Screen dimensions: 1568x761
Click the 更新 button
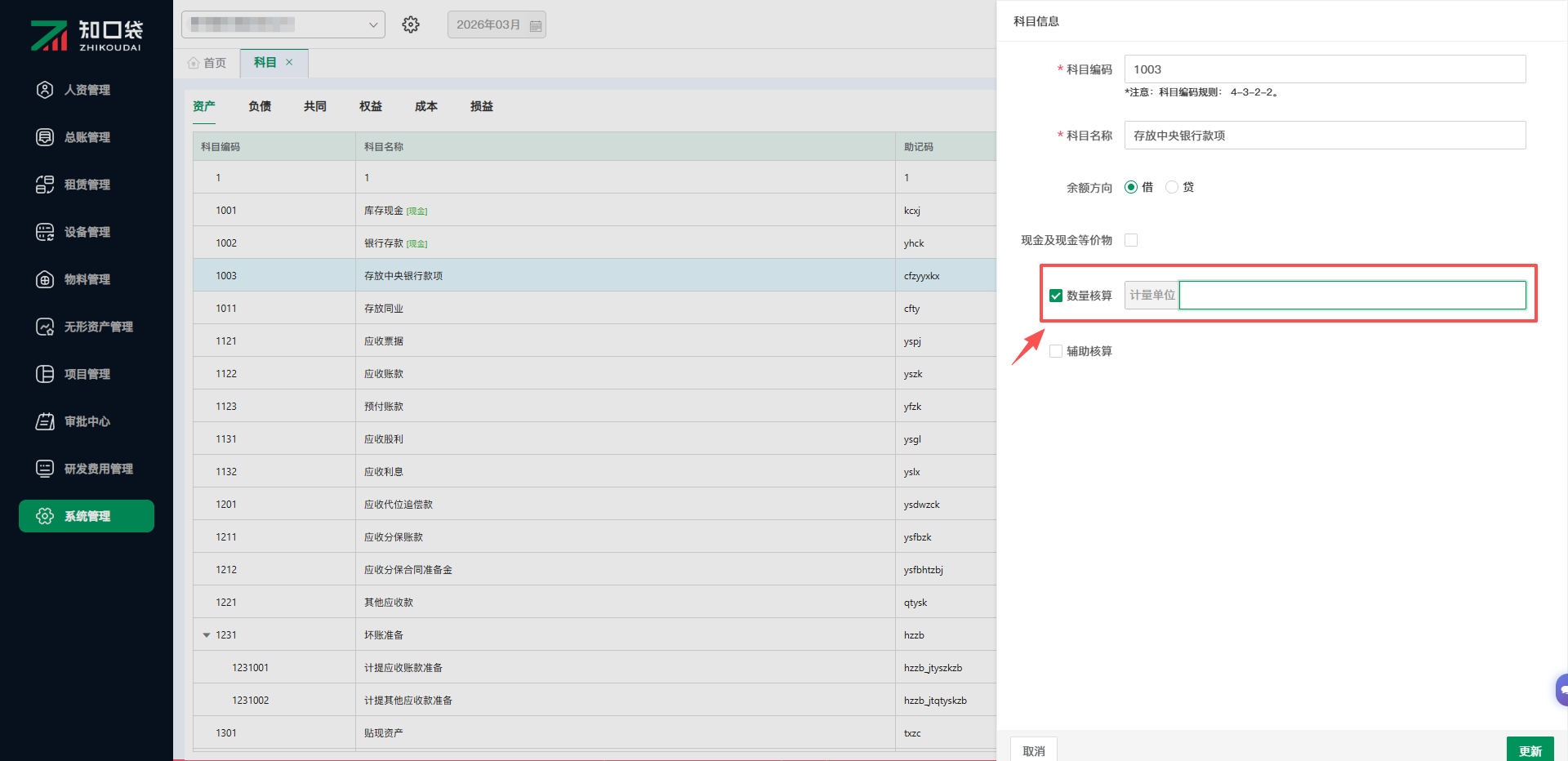coord(1530,750)
